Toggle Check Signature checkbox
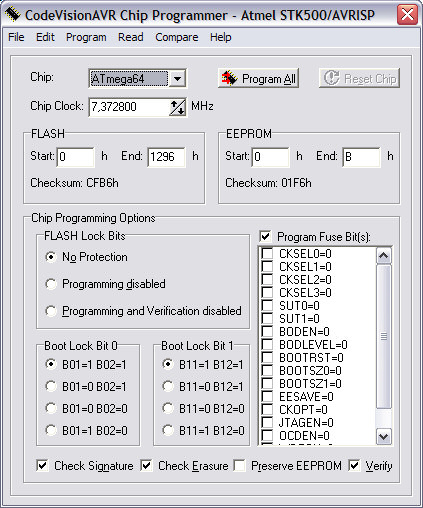Viewport: 423px width, 508px height. pyautogui.click(x=42, y=466)
